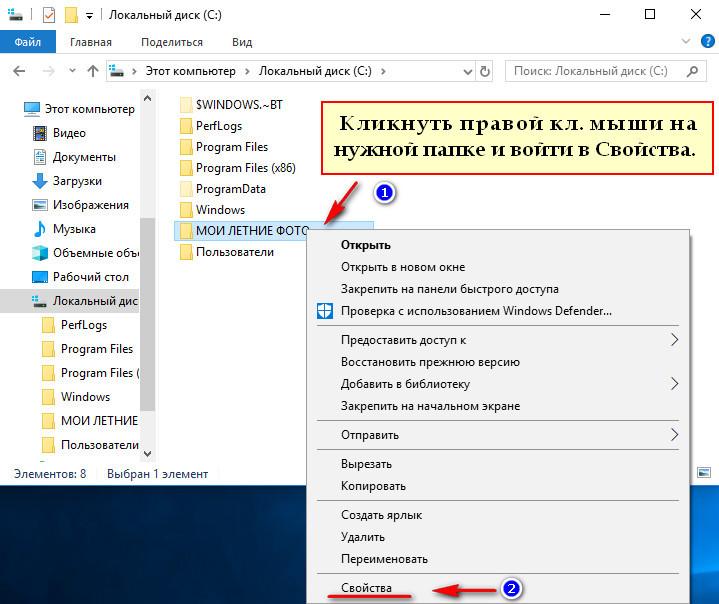Choose Открыть в новом окне
The height and width of the screenshot is (604, 719).
click(x=498, y=267)
